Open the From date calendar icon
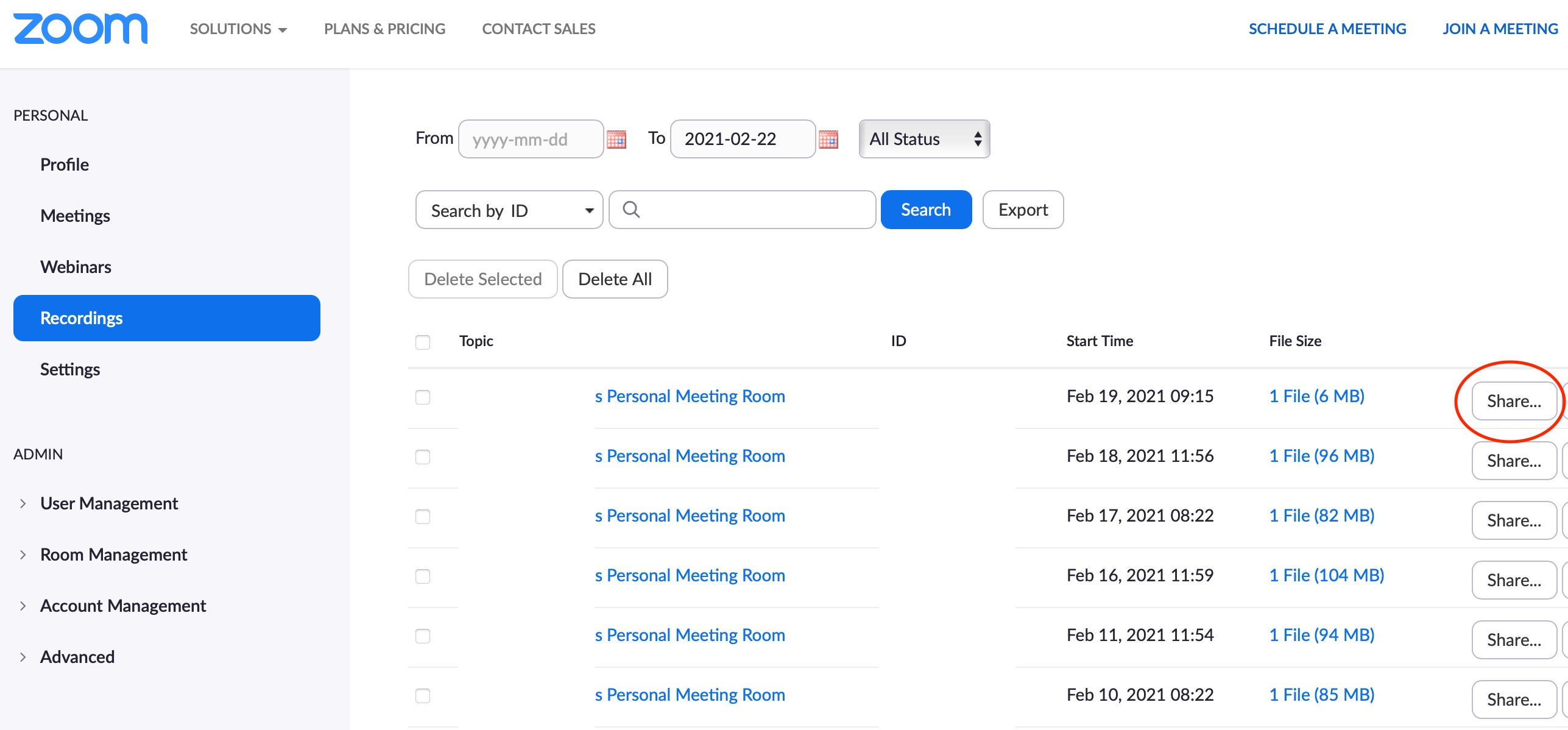 616,140
